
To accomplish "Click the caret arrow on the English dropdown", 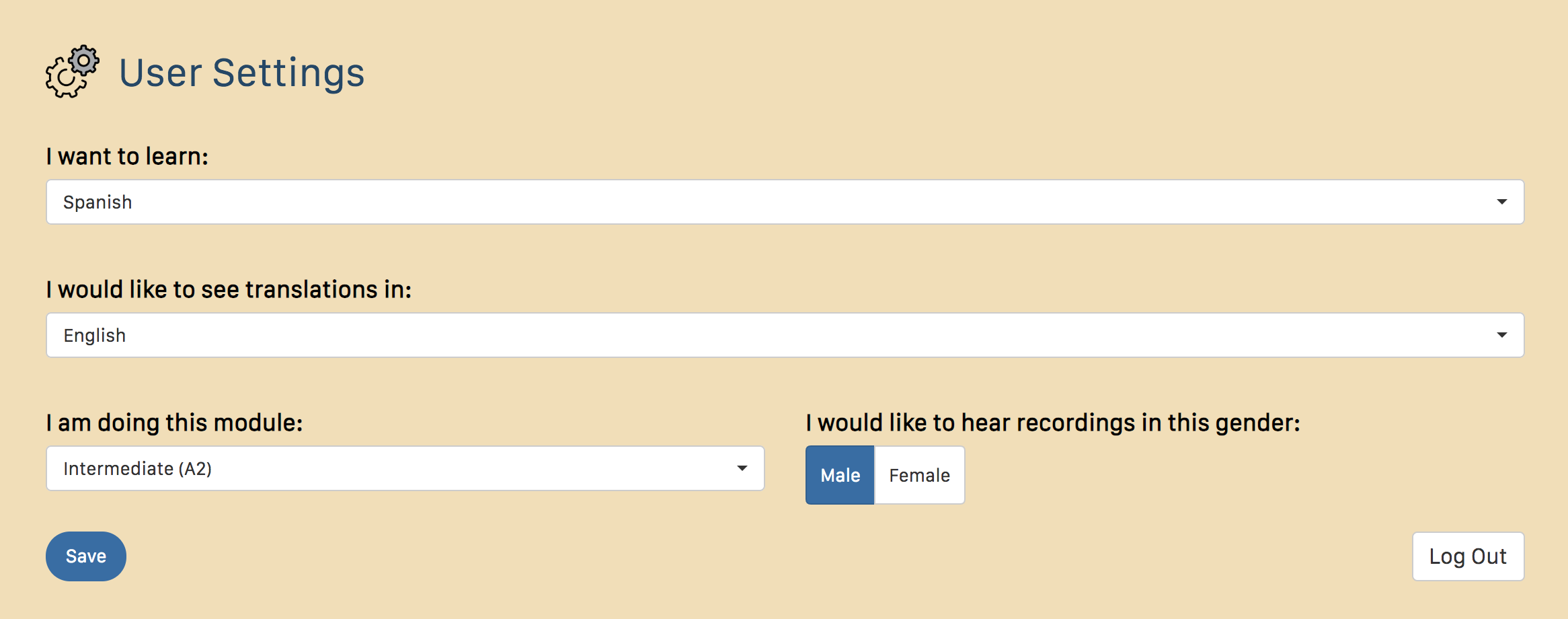I will tap(1501, 335).
